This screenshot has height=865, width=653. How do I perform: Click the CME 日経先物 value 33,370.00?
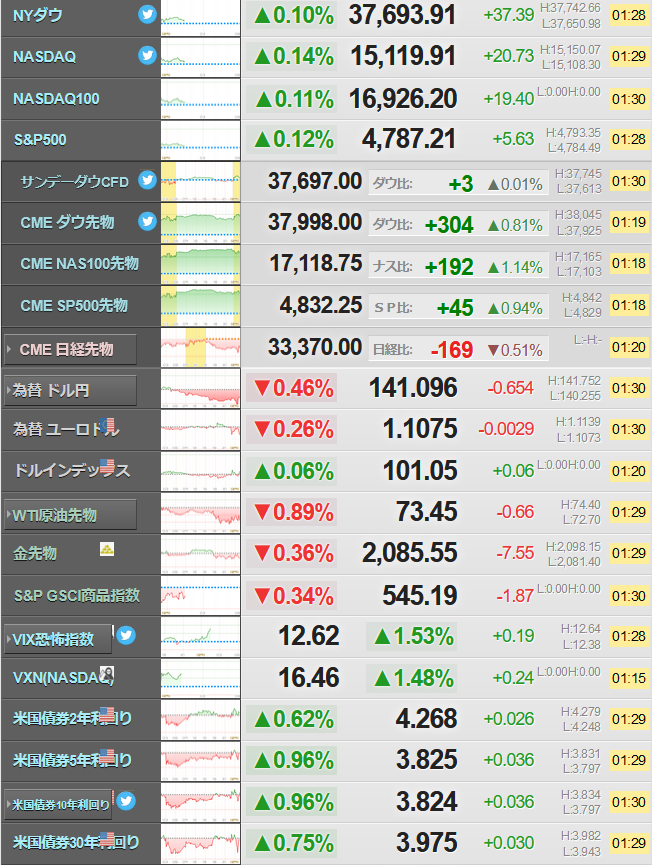pyautogui.click(x=315, y=348)
